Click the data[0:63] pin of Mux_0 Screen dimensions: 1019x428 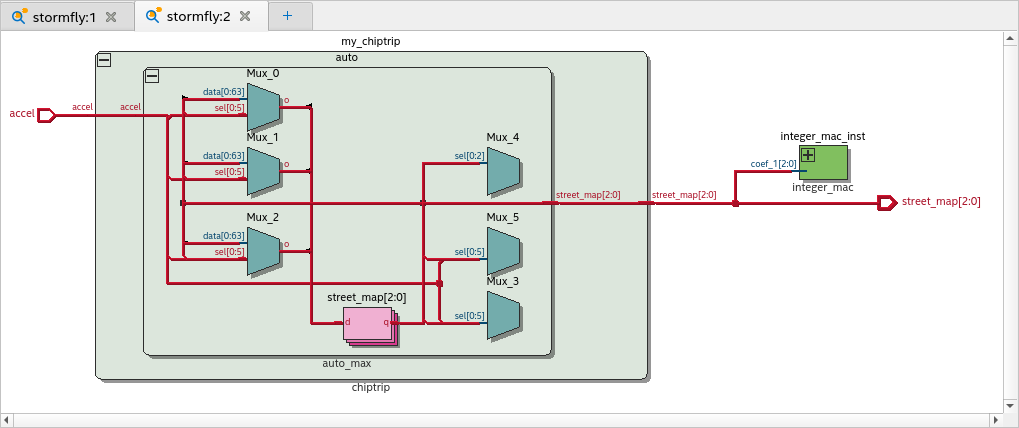point(224,92)
